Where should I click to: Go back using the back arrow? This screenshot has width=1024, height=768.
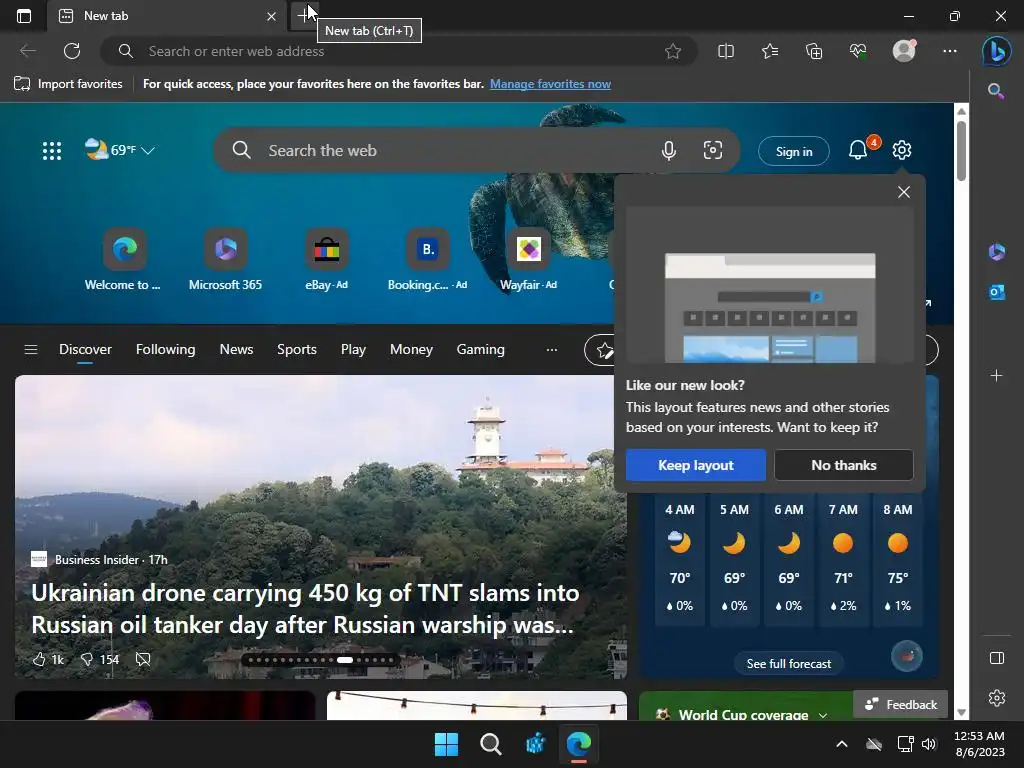(27, 51)
